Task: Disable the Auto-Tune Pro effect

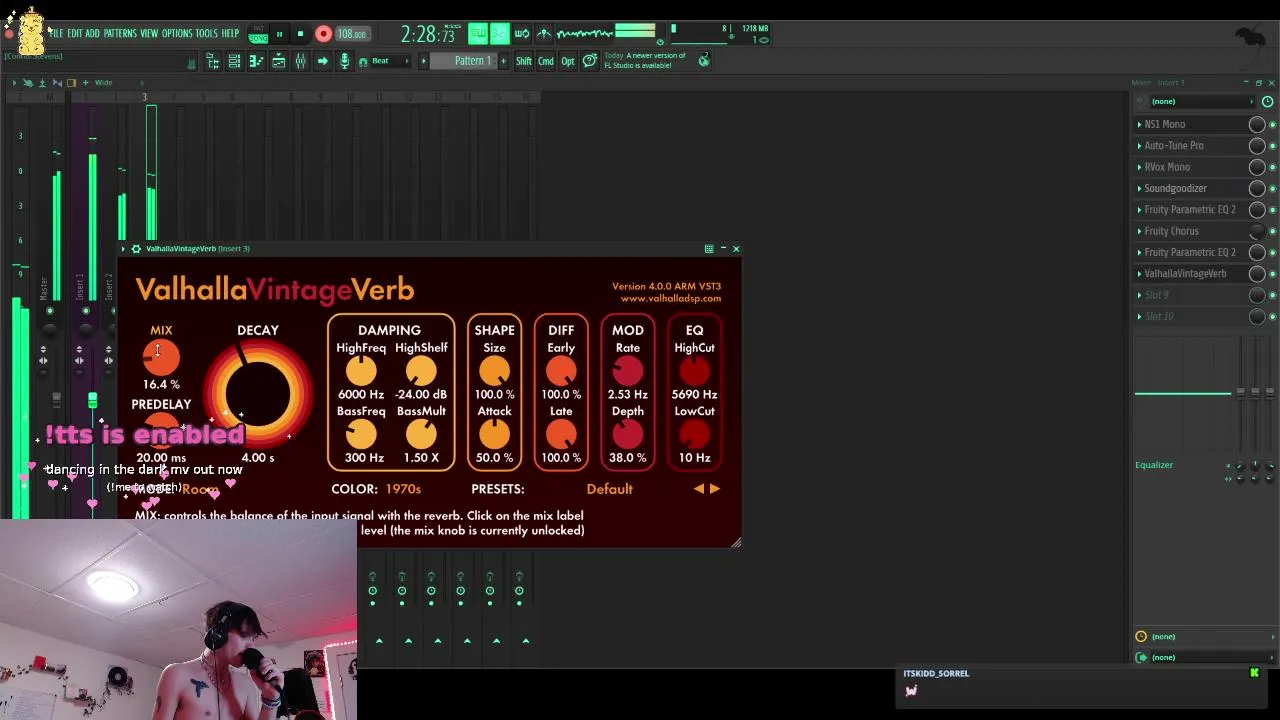Action: [1273, 146]
